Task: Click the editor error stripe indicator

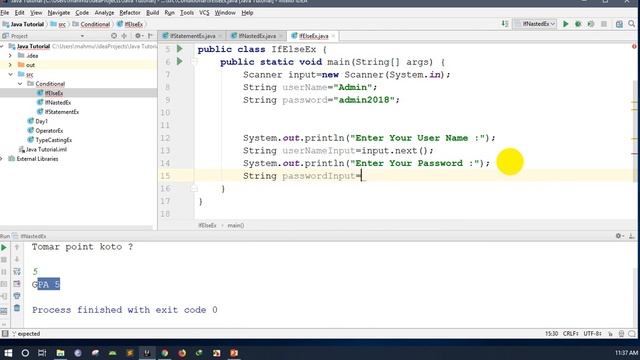Action: click(x=634, y=46)
